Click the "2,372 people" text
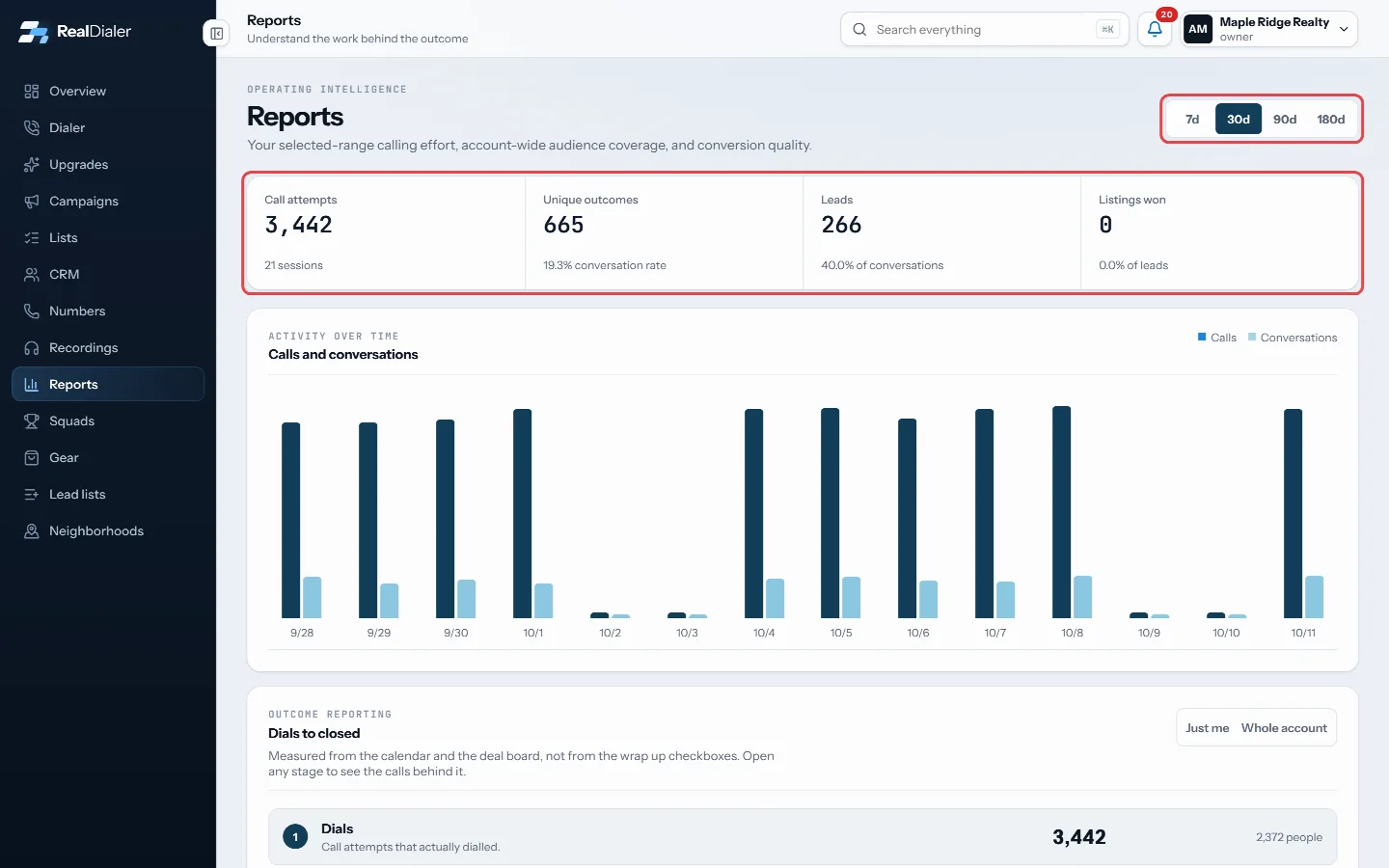This screenshot has width=1389, height=868. 1289,837
